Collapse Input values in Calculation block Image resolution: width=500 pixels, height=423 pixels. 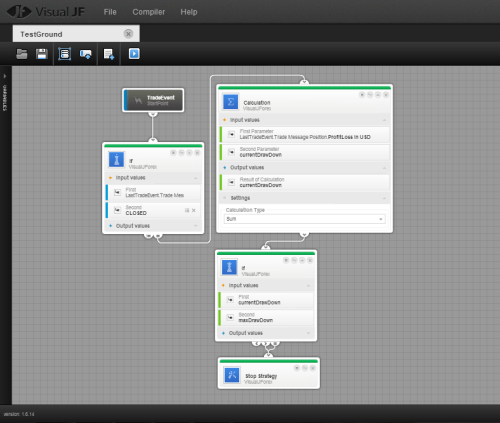point(384,120)
